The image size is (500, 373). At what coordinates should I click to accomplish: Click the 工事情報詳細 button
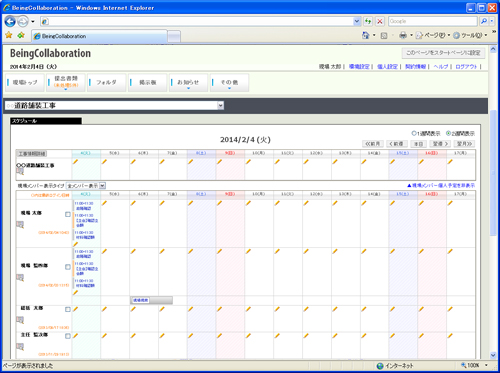click(x=32, y=154)
